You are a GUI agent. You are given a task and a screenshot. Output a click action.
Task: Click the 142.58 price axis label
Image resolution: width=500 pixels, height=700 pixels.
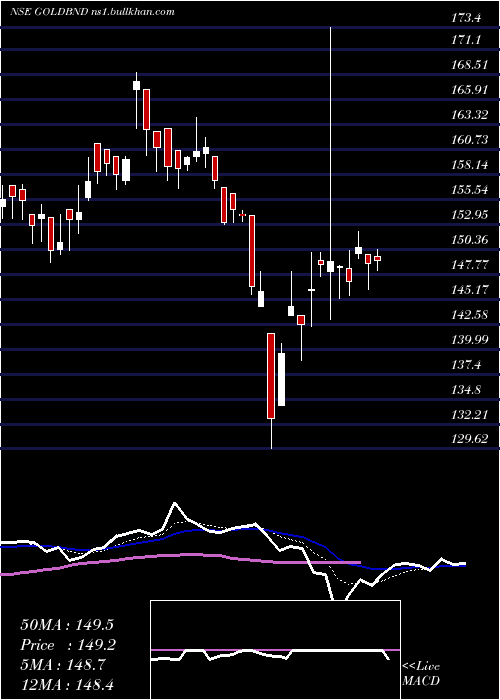469,315
